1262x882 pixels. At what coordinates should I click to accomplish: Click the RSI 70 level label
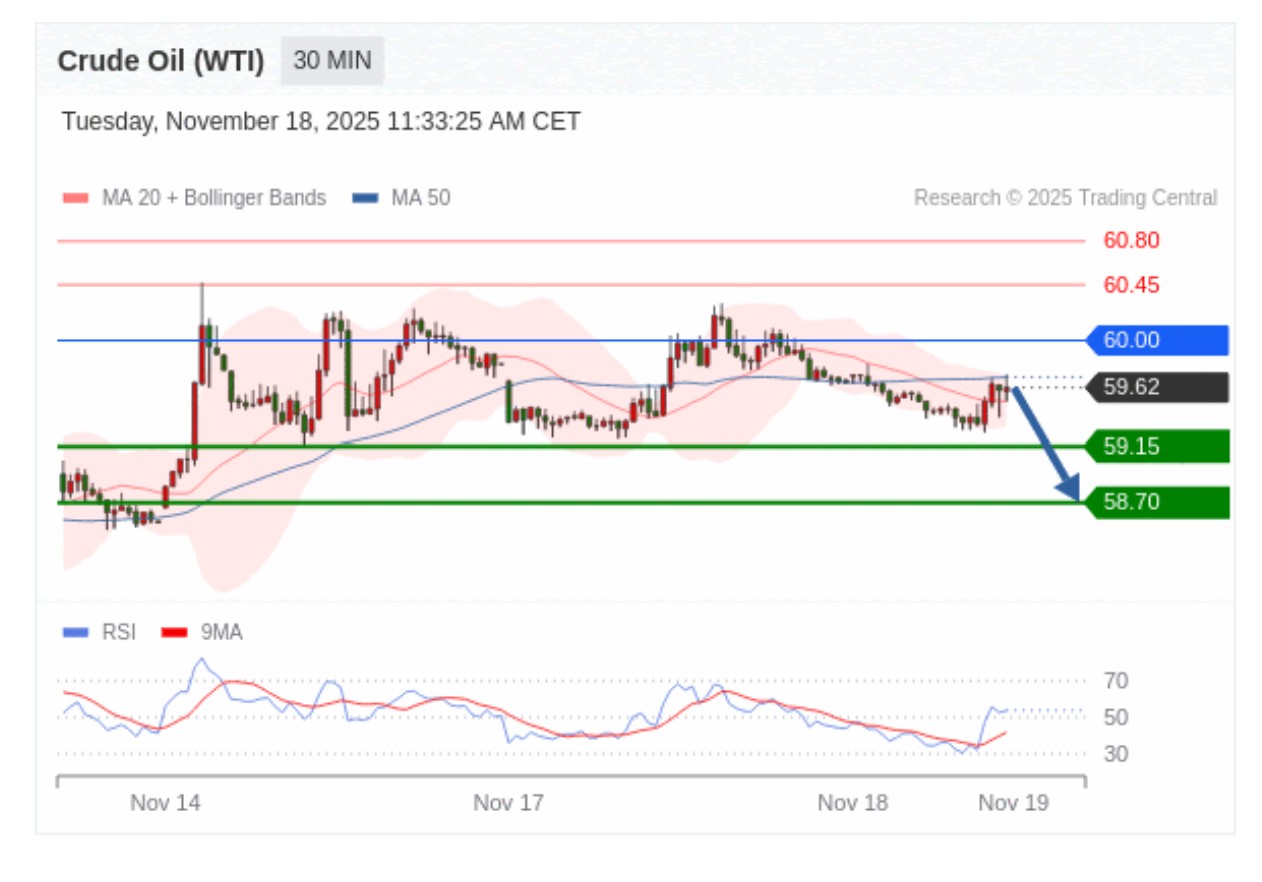pos(1116,681)
